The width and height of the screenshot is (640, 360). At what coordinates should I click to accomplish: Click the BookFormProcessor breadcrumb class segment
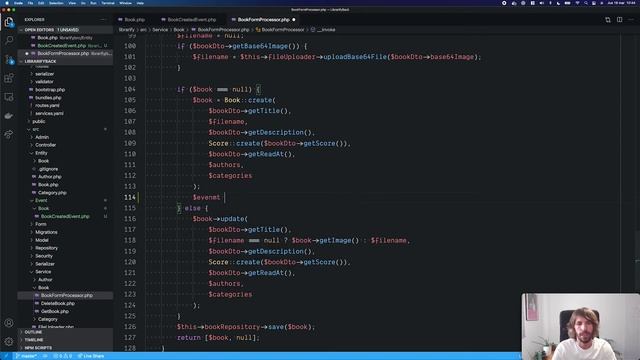[x=282, y=30]
